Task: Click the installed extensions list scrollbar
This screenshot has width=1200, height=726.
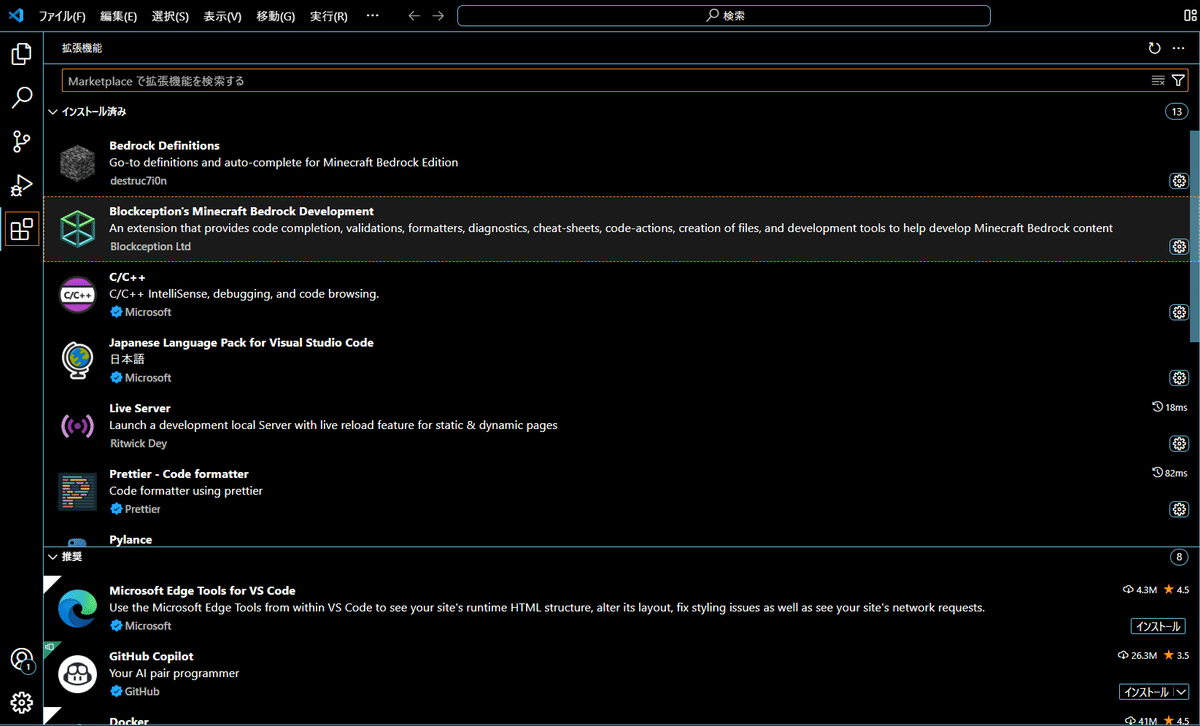Action: click(1194, 237)
